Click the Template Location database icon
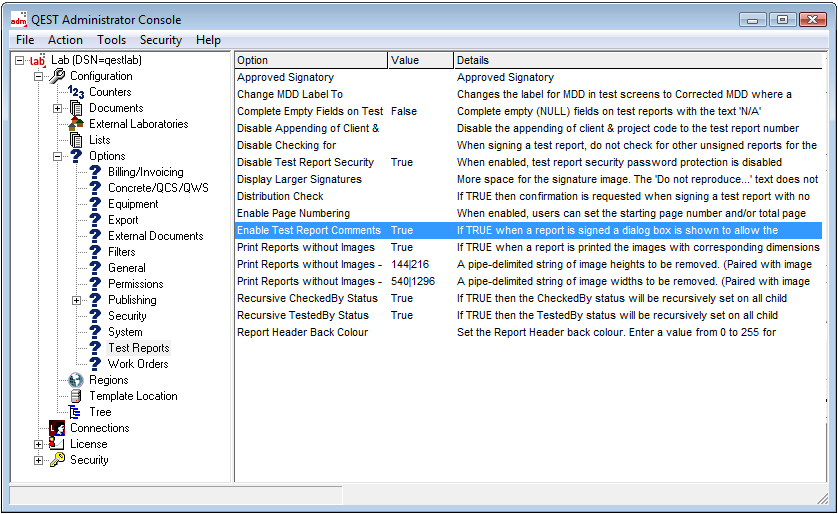This screenshot has width=838, height=514. point(76,396)
